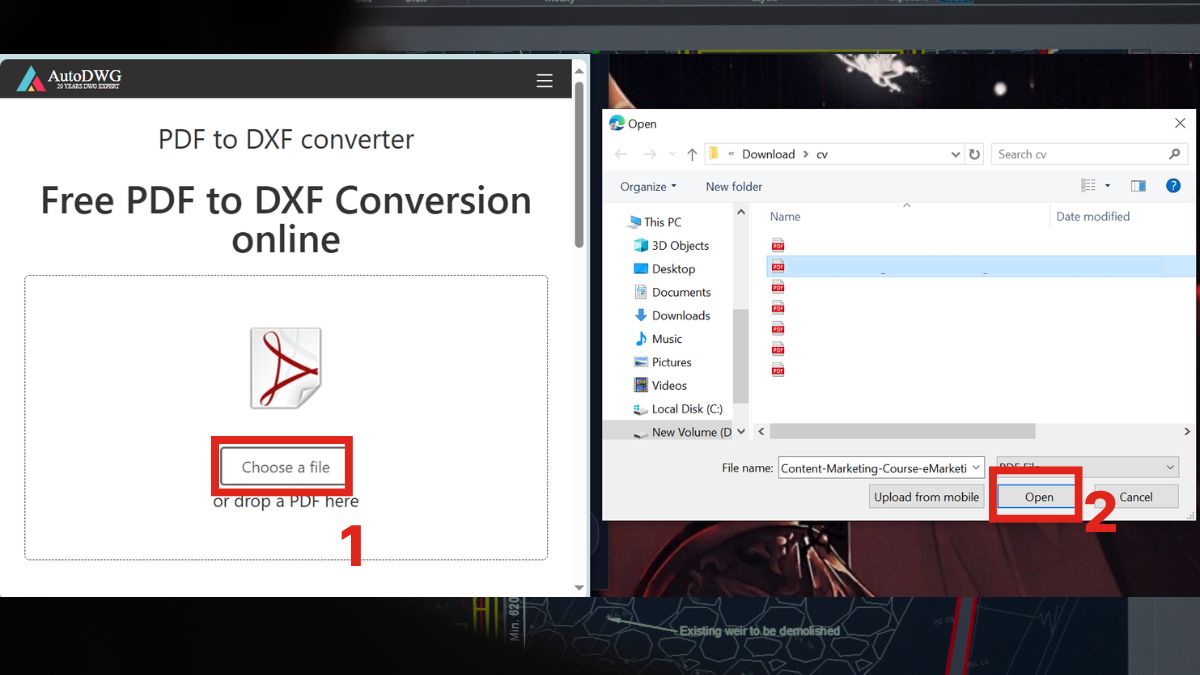Open the view options arrow
Screen dimensions: 1200x675
(1106, 185)
